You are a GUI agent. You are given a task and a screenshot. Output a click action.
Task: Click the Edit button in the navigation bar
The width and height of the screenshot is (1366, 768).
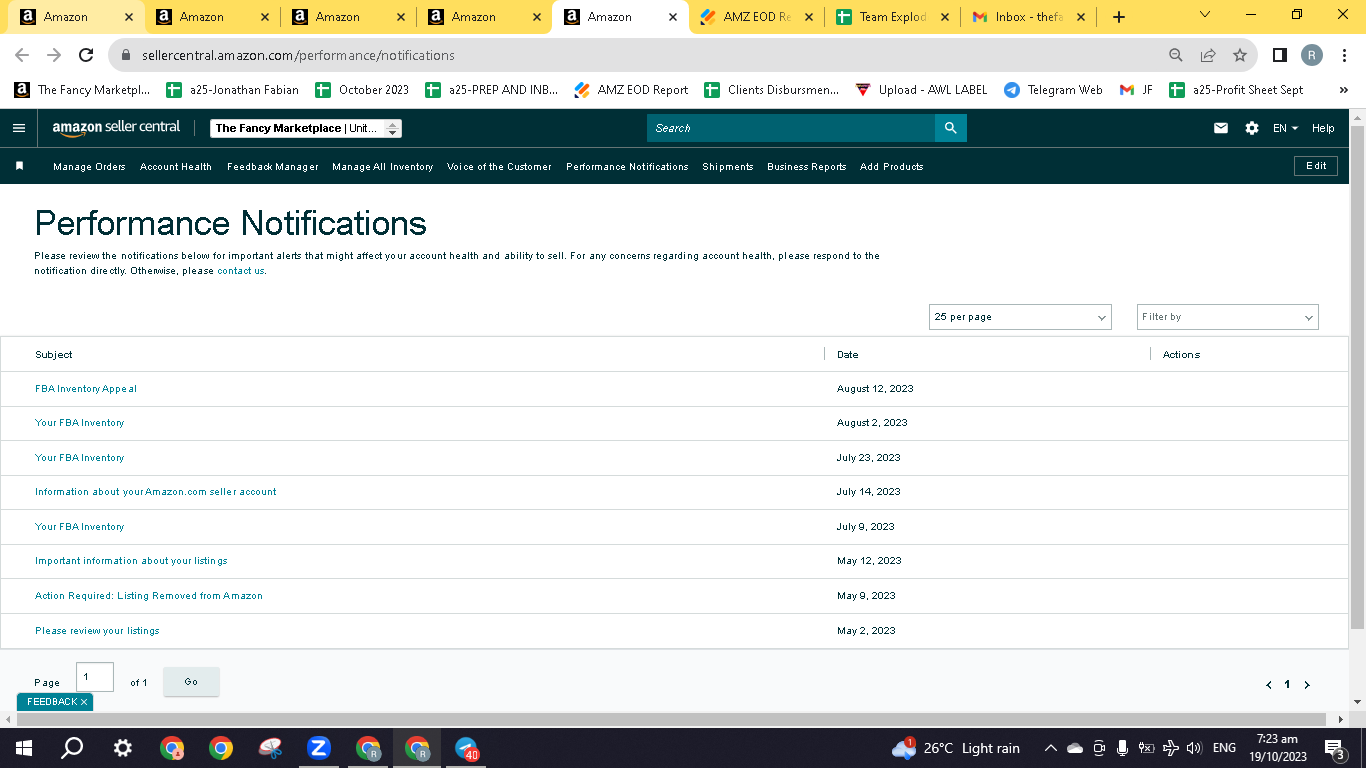click(x=1316, y=166)
